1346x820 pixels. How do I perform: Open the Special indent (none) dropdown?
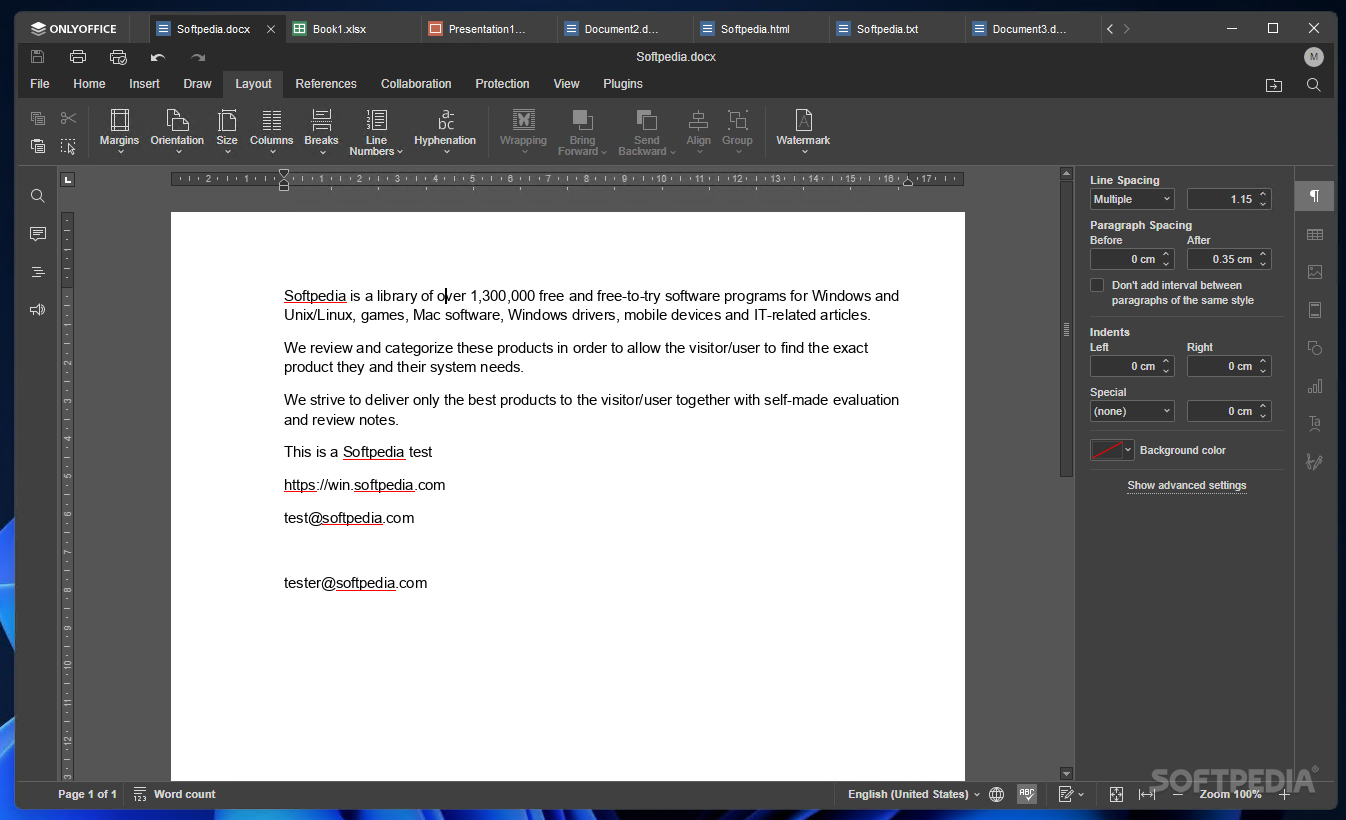click(x=1132, y=411)
